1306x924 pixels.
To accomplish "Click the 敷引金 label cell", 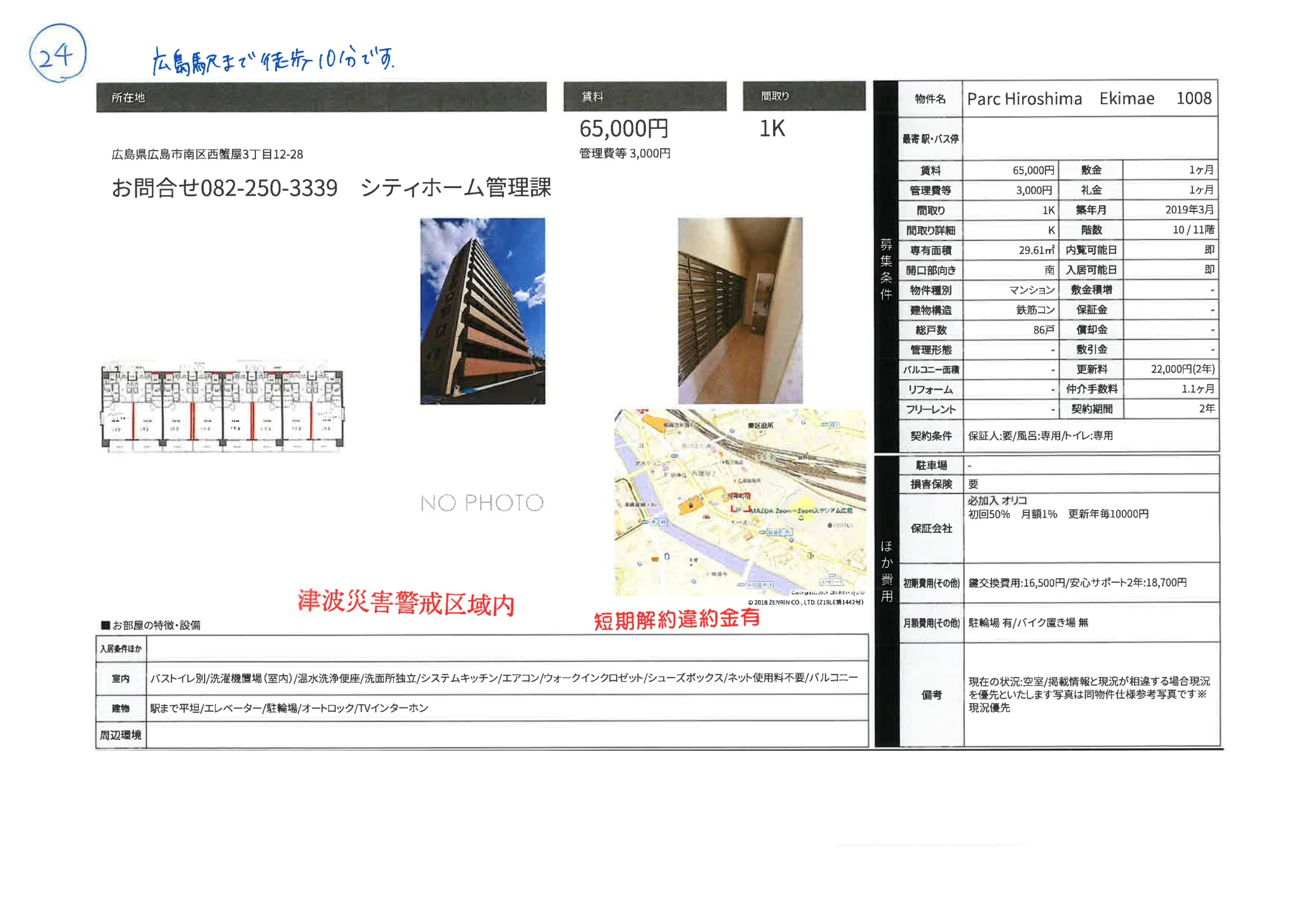I will (1091, 349).
